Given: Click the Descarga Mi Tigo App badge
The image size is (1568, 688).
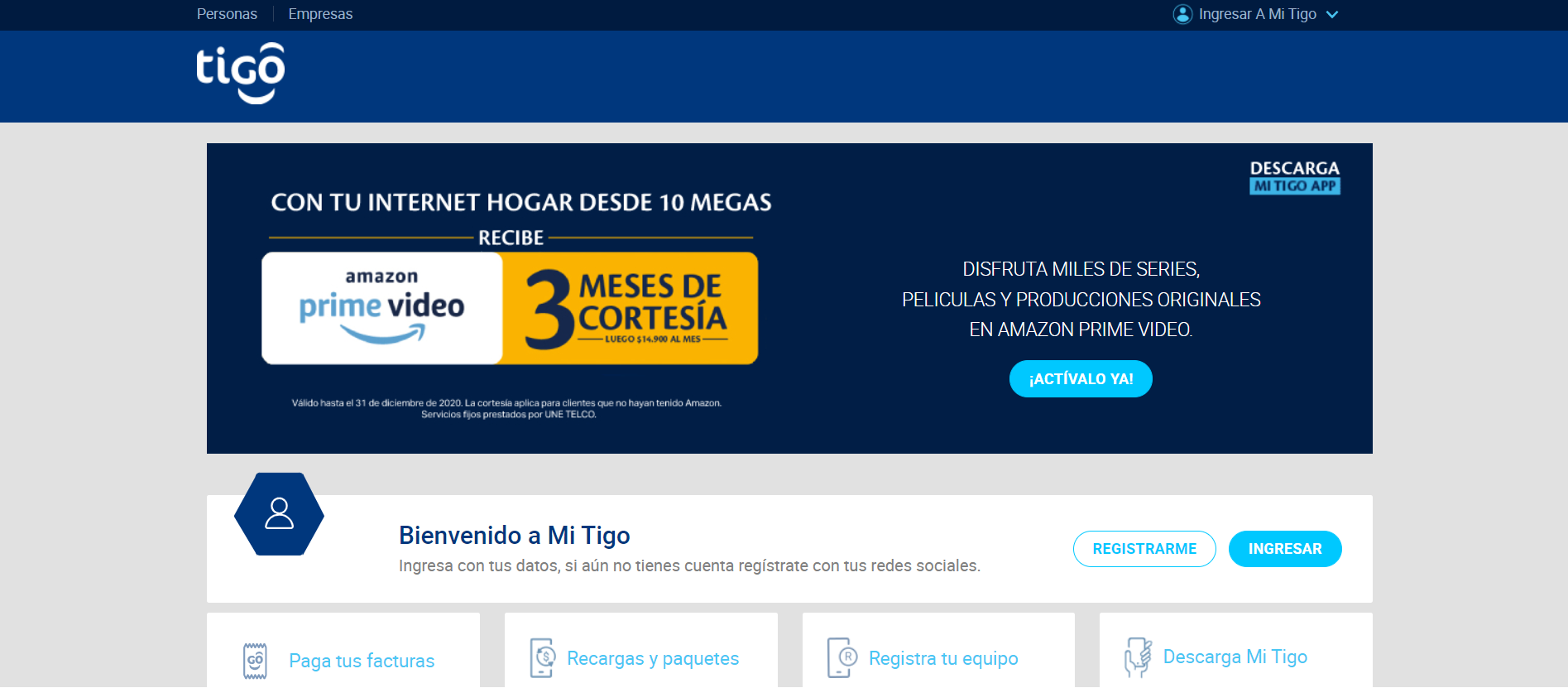Looking at the screenshot, I should click(x=1294, y=177).
